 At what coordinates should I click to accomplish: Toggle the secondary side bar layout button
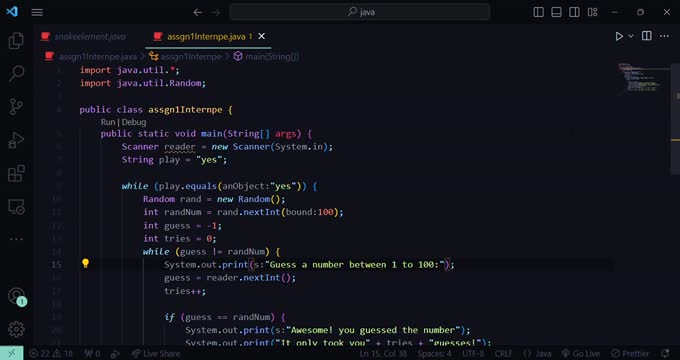(574, 12)
